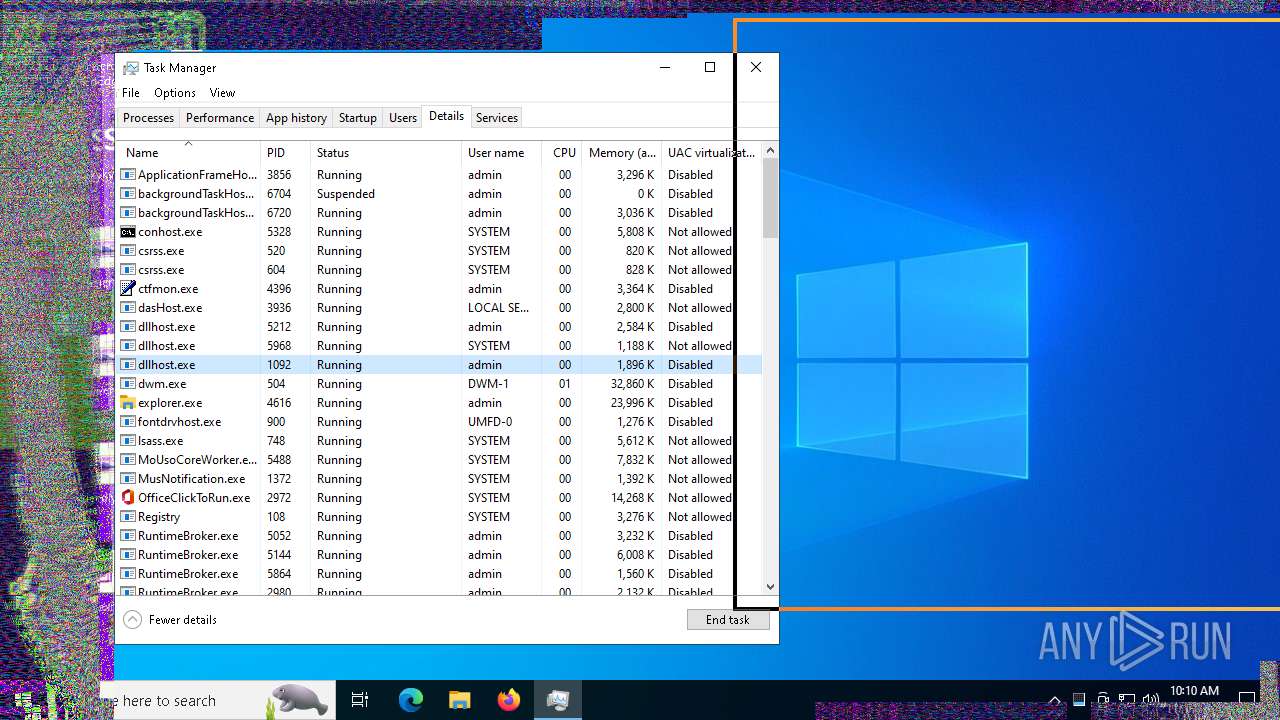Open the Options menu
Screen dimensions: 1280x720
pyautogui.click(x=175, y=93)
